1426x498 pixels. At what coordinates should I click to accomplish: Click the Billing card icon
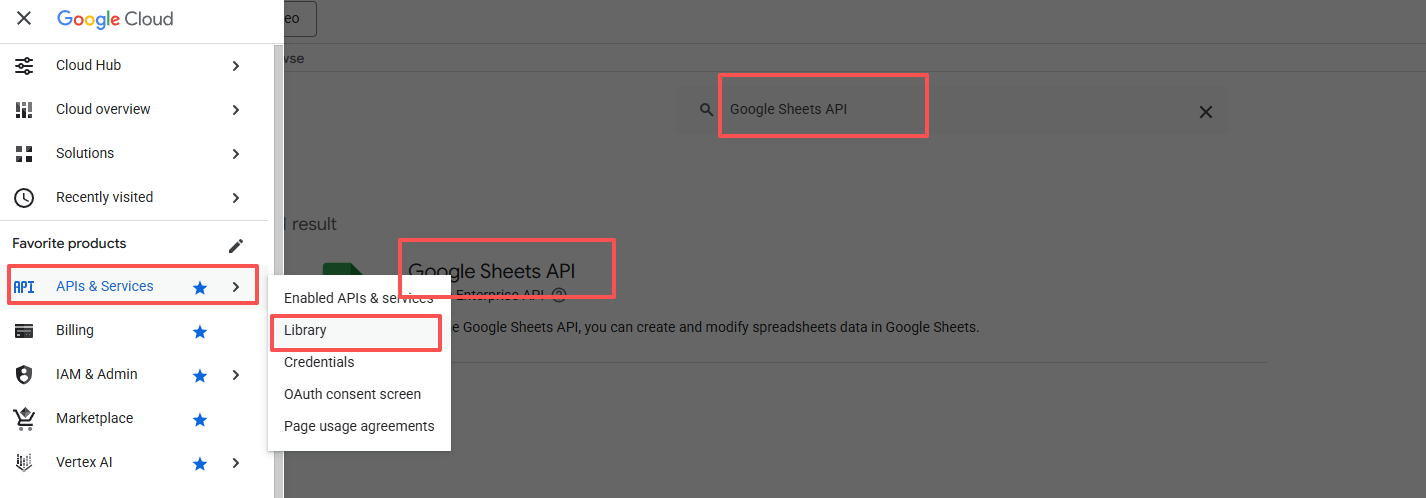coord(24,331)
